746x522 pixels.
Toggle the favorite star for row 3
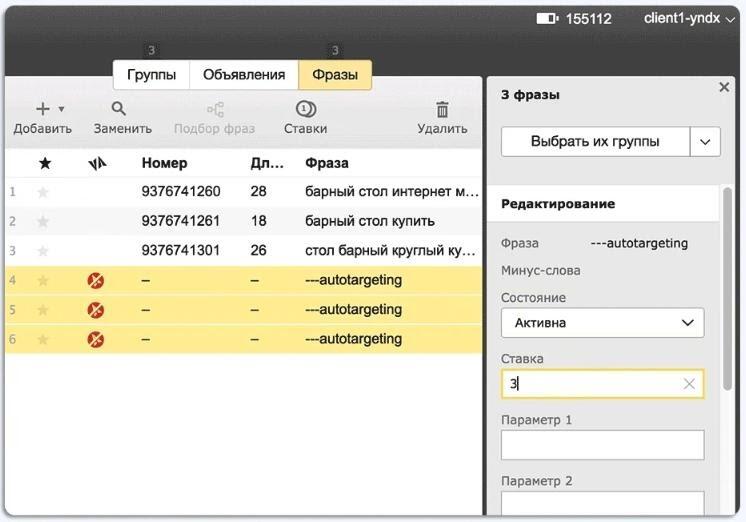pyautogui.click(x=43, y=251)
